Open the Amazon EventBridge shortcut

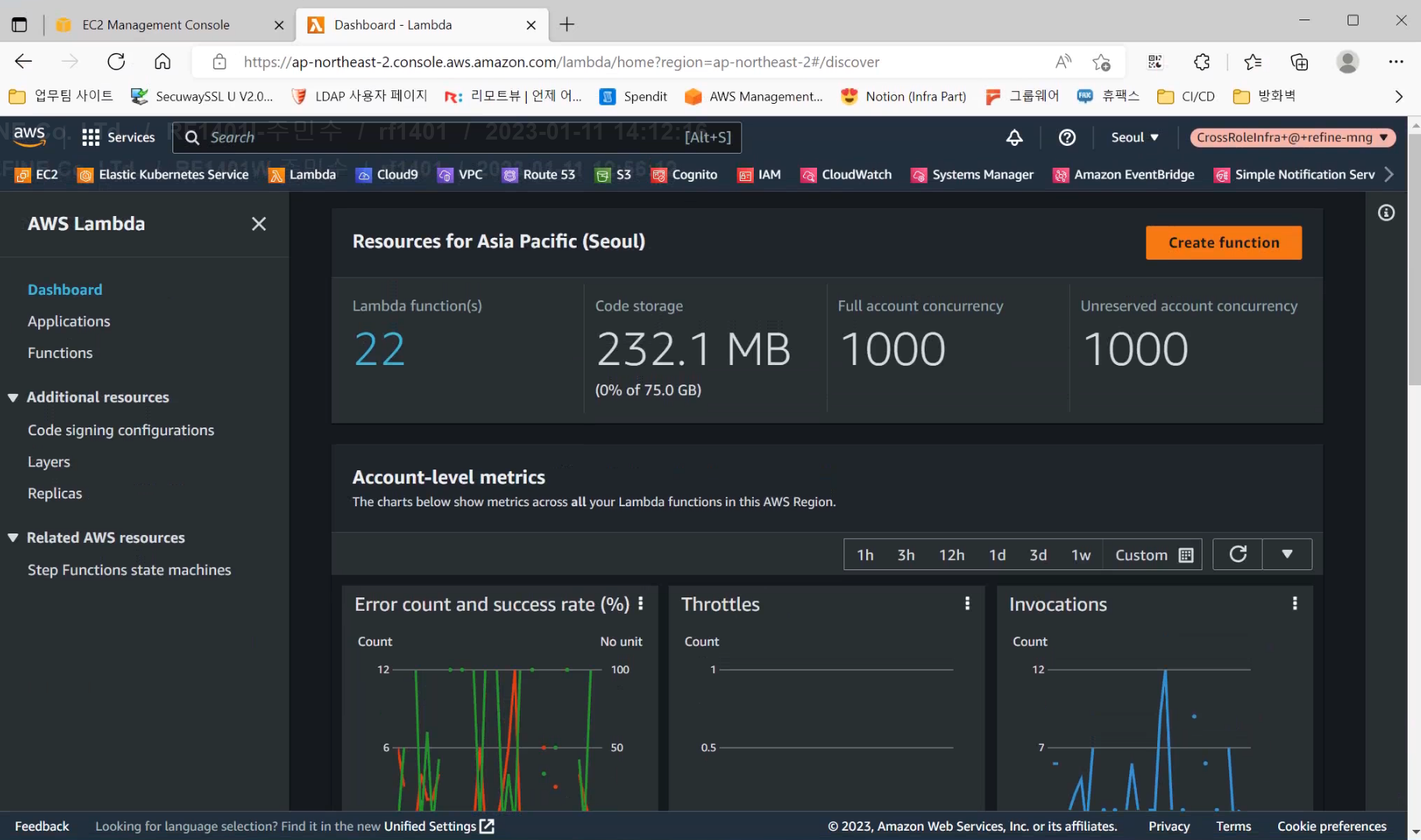click(x=1124, y=175)
